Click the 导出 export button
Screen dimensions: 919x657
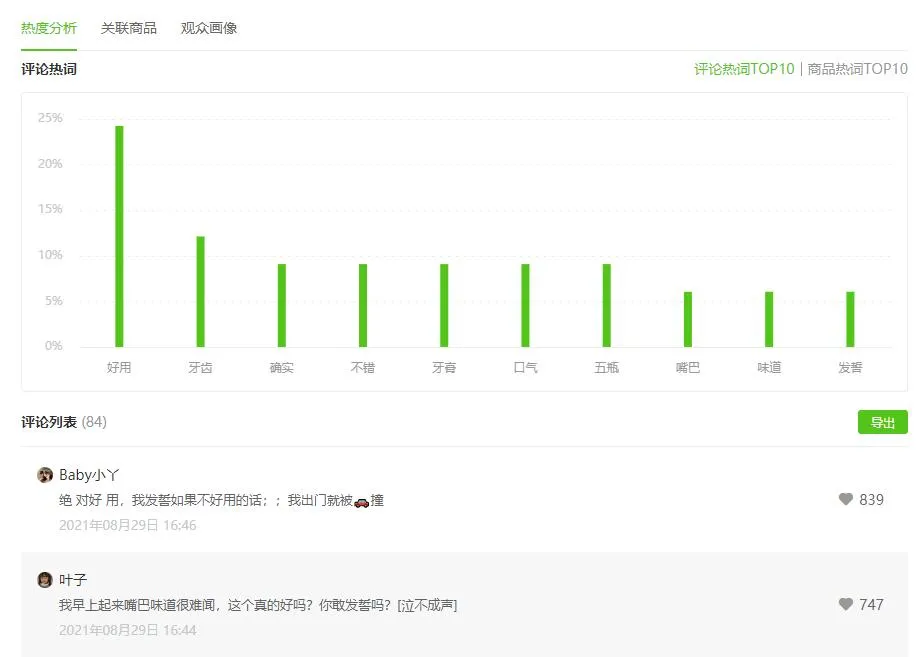click(x=882, y=422)
